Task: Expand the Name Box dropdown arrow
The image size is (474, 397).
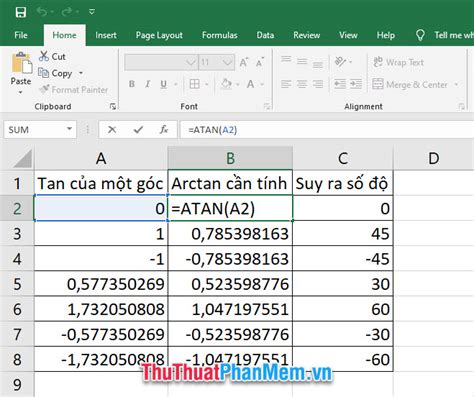Action: [x=69, y=129]
